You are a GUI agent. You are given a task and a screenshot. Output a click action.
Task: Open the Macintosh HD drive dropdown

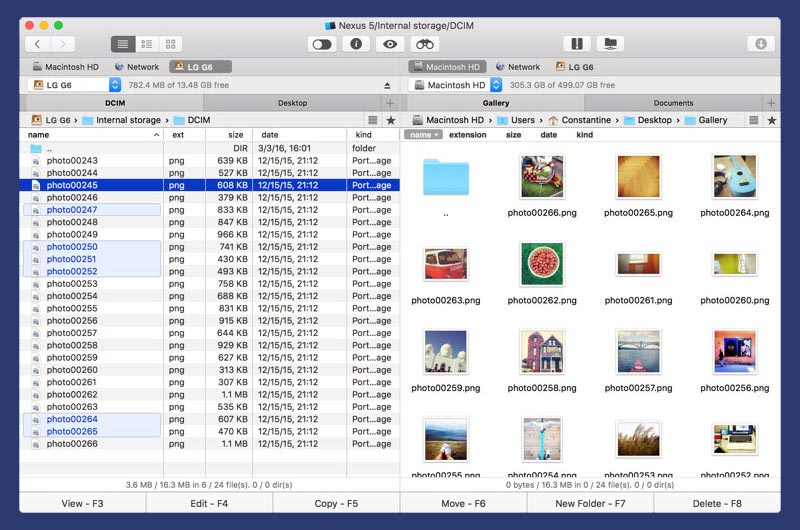click(x=455, y=86)
